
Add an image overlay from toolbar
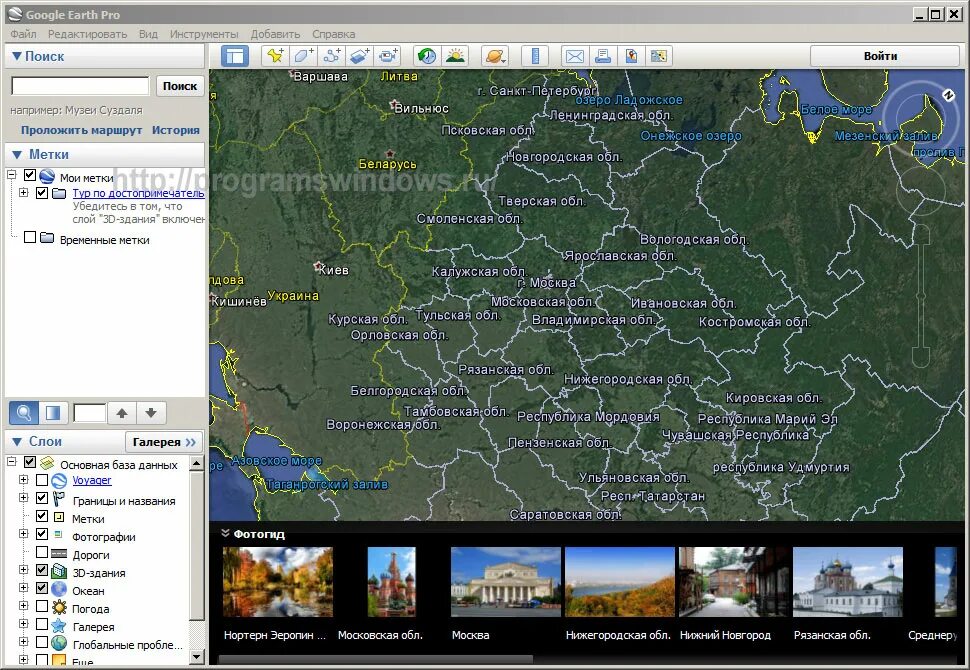(360, 56)
